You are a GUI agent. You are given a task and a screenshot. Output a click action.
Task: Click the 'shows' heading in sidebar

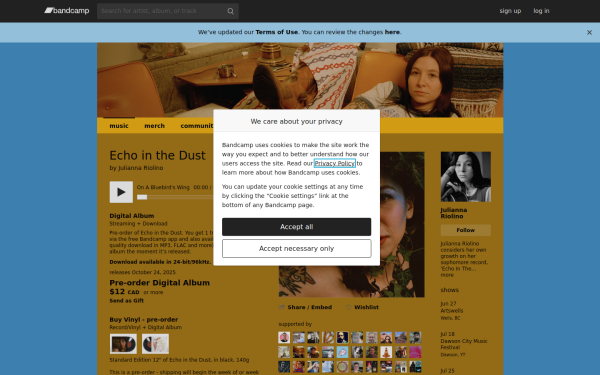click(x=449, y=290)
